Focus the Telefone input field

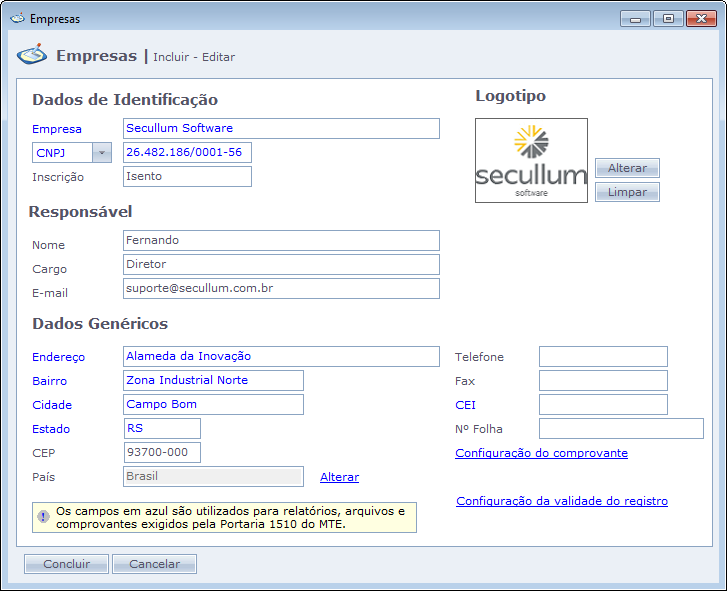point(603,357)
